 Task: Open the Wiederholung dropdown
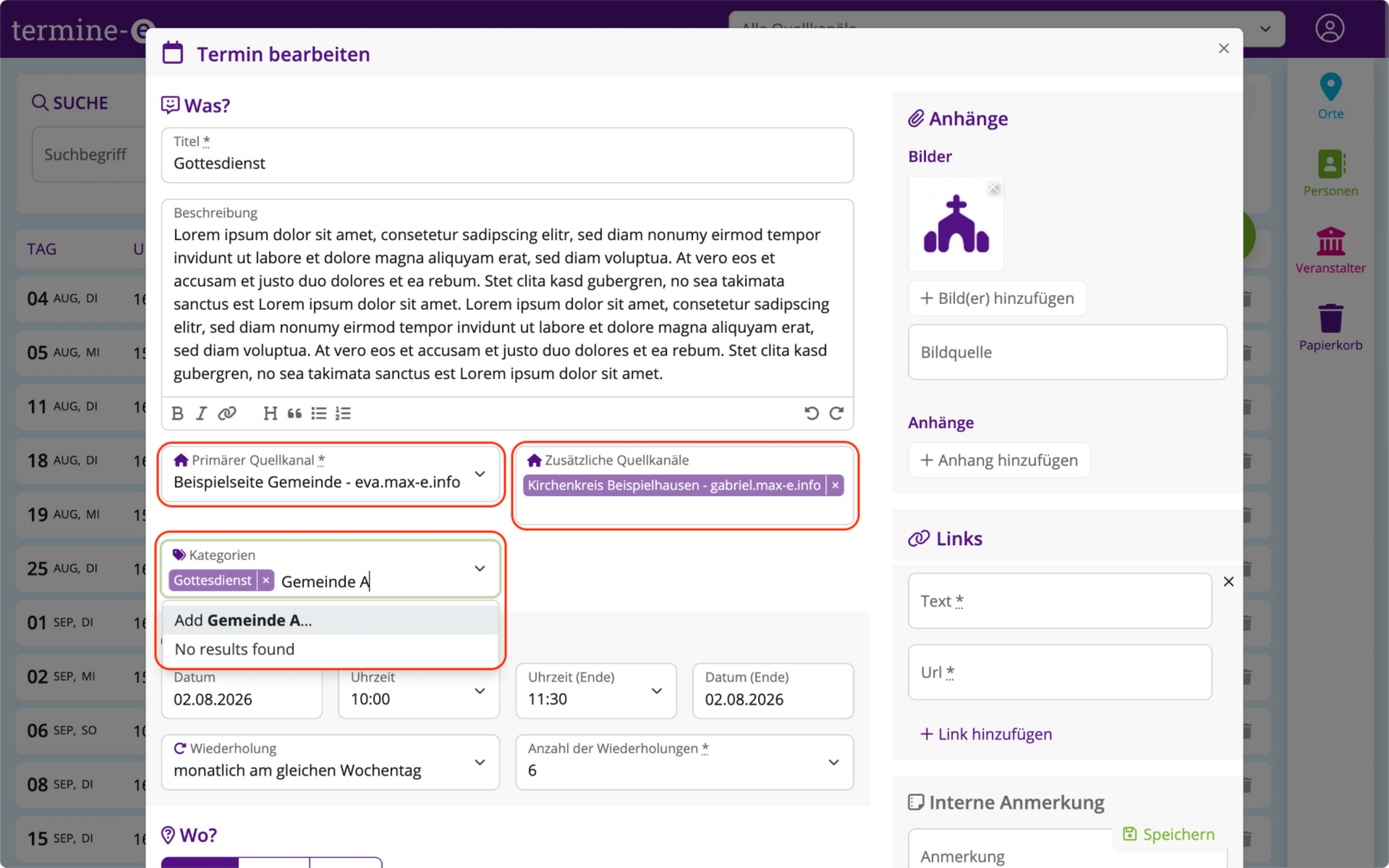[331, 762]
